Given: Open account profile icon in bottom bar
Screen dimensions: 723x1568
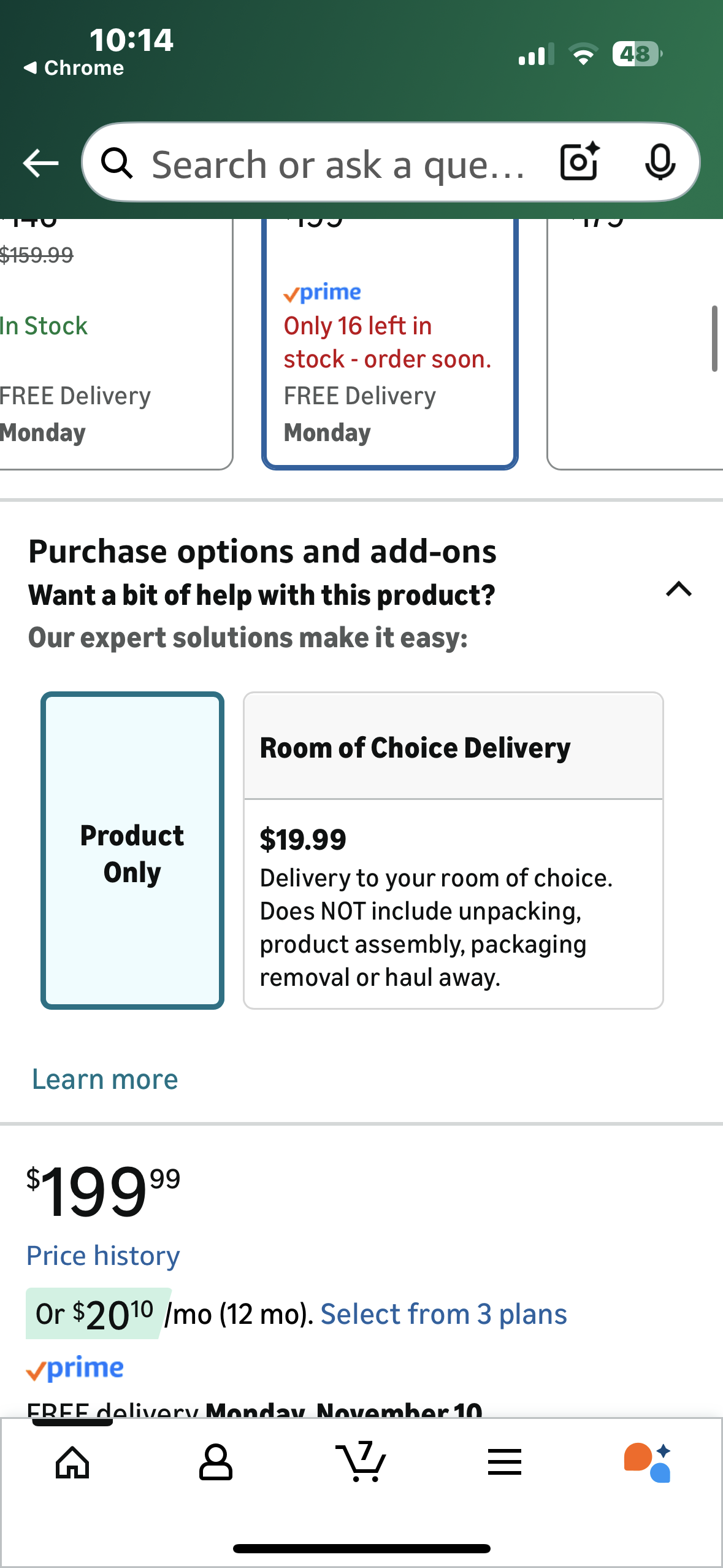Looking at the screenshot, I should tap(216, 1462).
